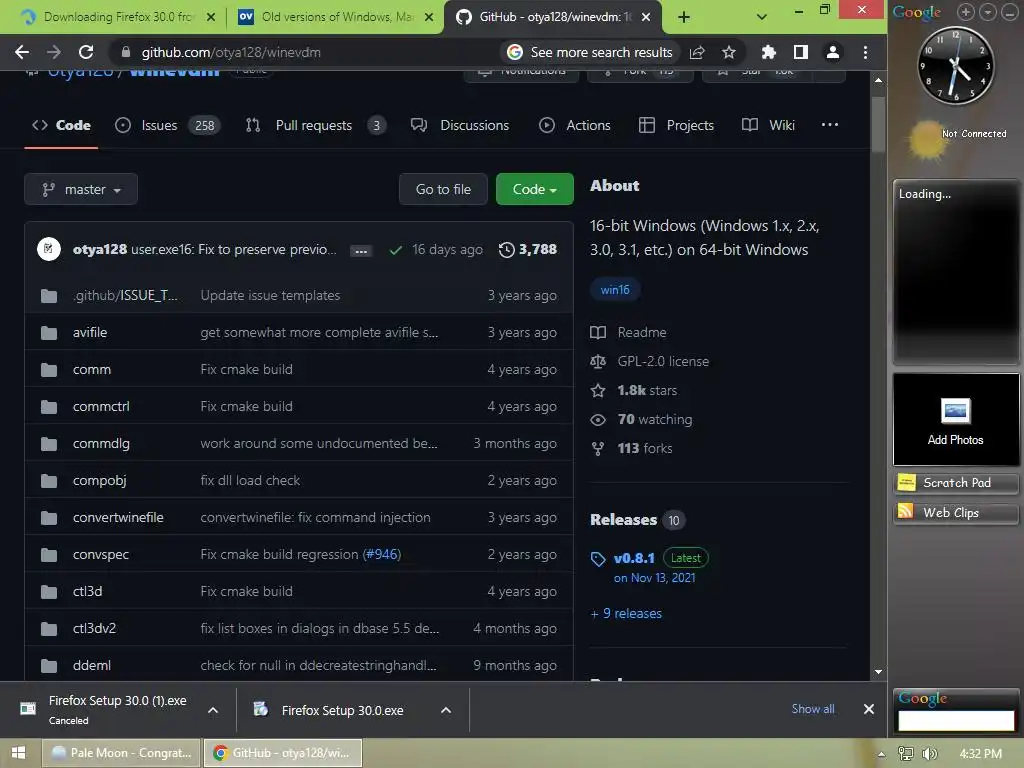Open Chrome side panel icon
The image size is (1024, 768).
[x=801, y=52]
